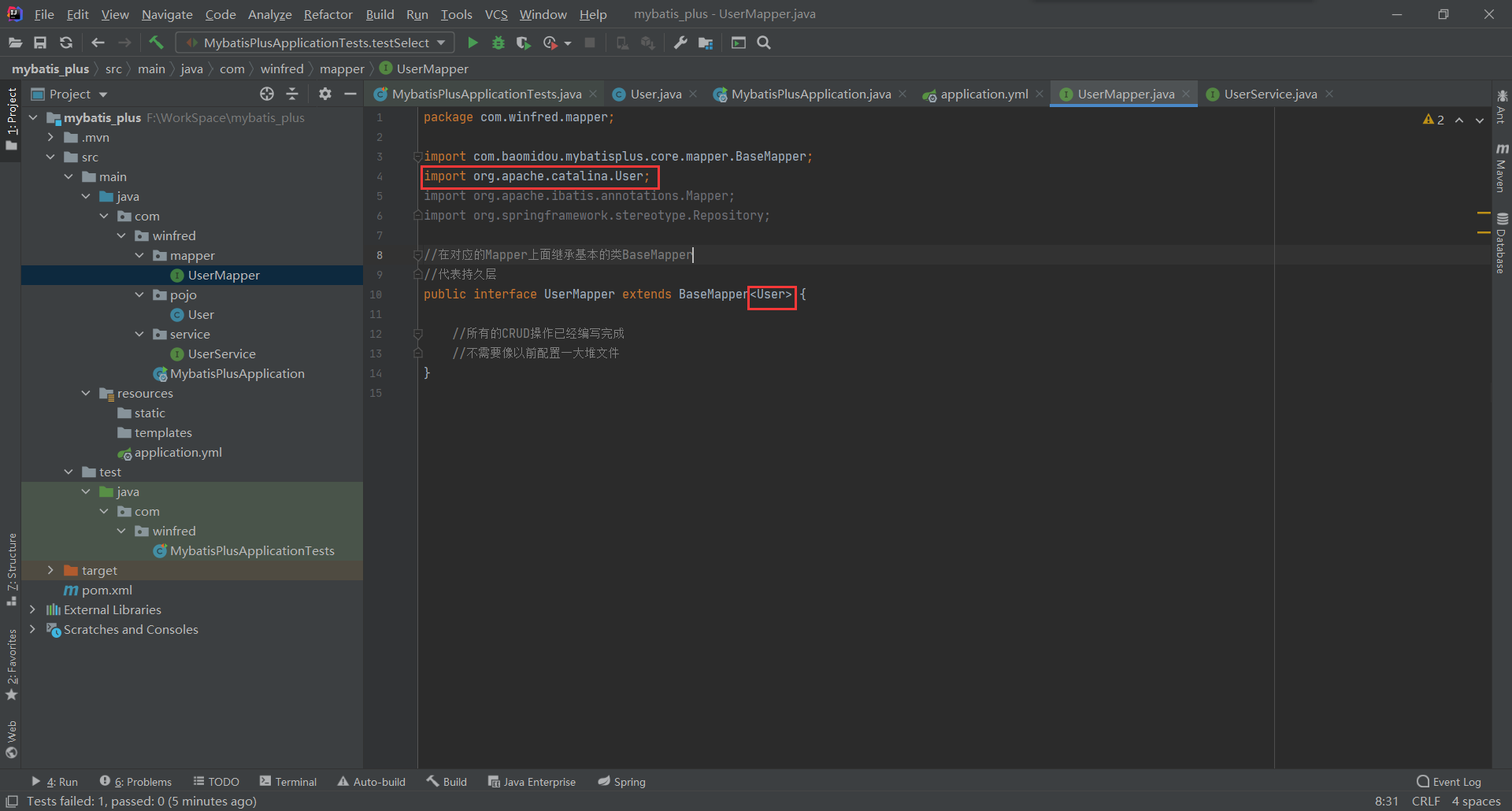The image size is (1512, 811).
Task: Switch to the application.yml tab
Action: [x=983, y=94]
